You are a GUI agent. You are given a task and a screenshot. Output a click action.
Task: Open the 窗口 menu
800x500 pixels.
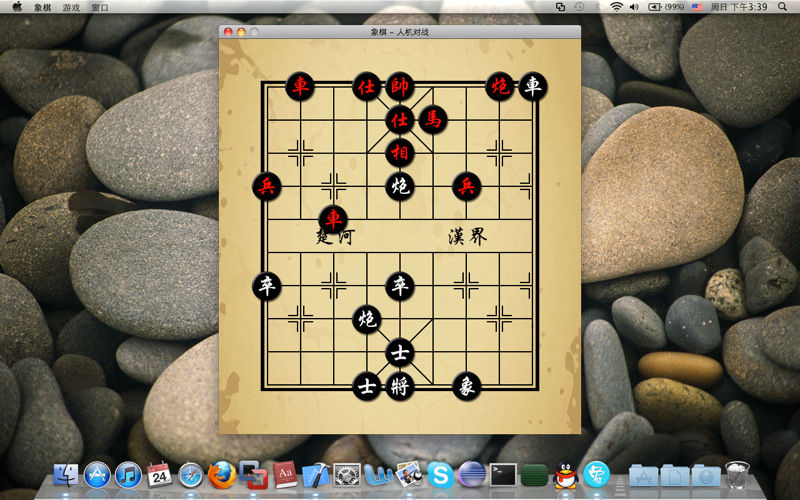coord(100,7)
